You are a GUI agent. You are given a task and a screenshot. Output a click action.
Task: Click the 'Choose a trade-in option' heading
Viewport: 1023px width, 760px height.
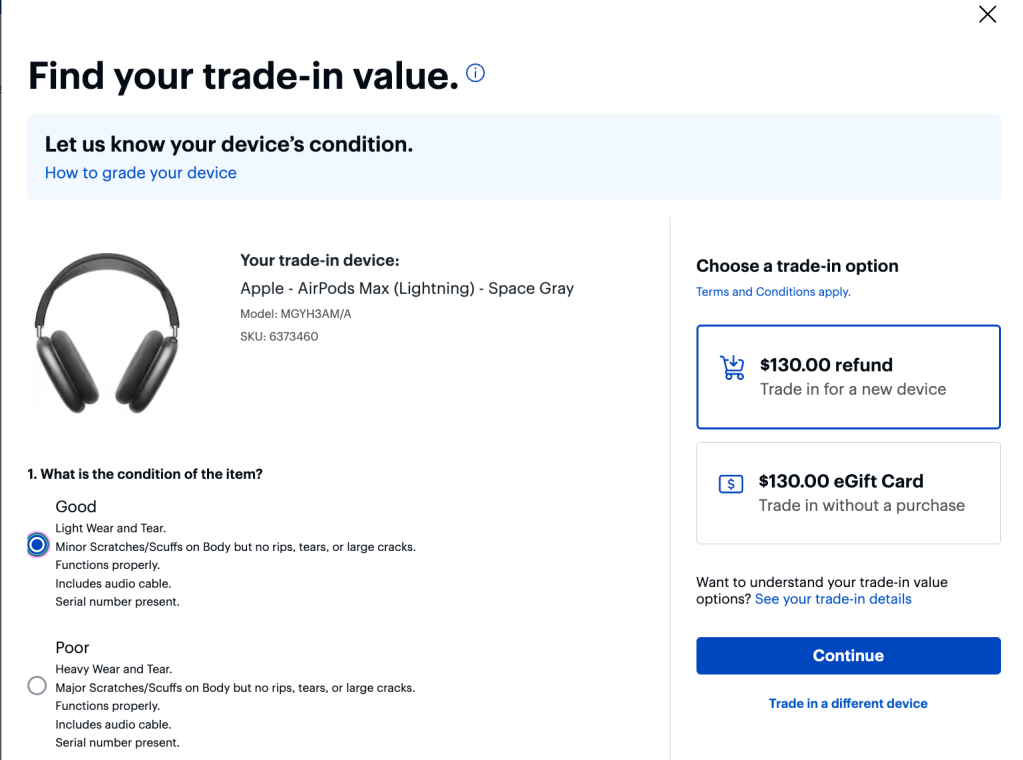pyautogui.click(x=797, y=266)
